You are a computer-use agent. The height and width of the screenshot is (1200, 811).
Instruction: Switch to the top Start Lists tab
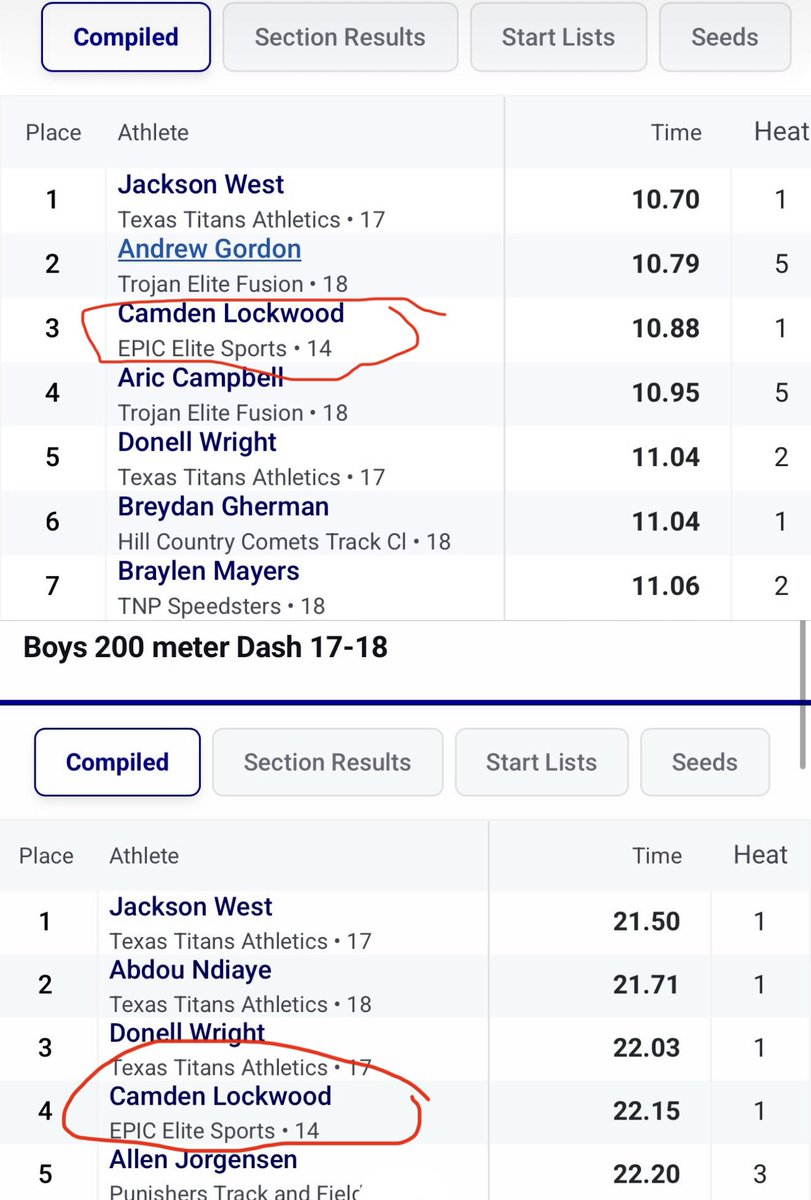(558, 37)
